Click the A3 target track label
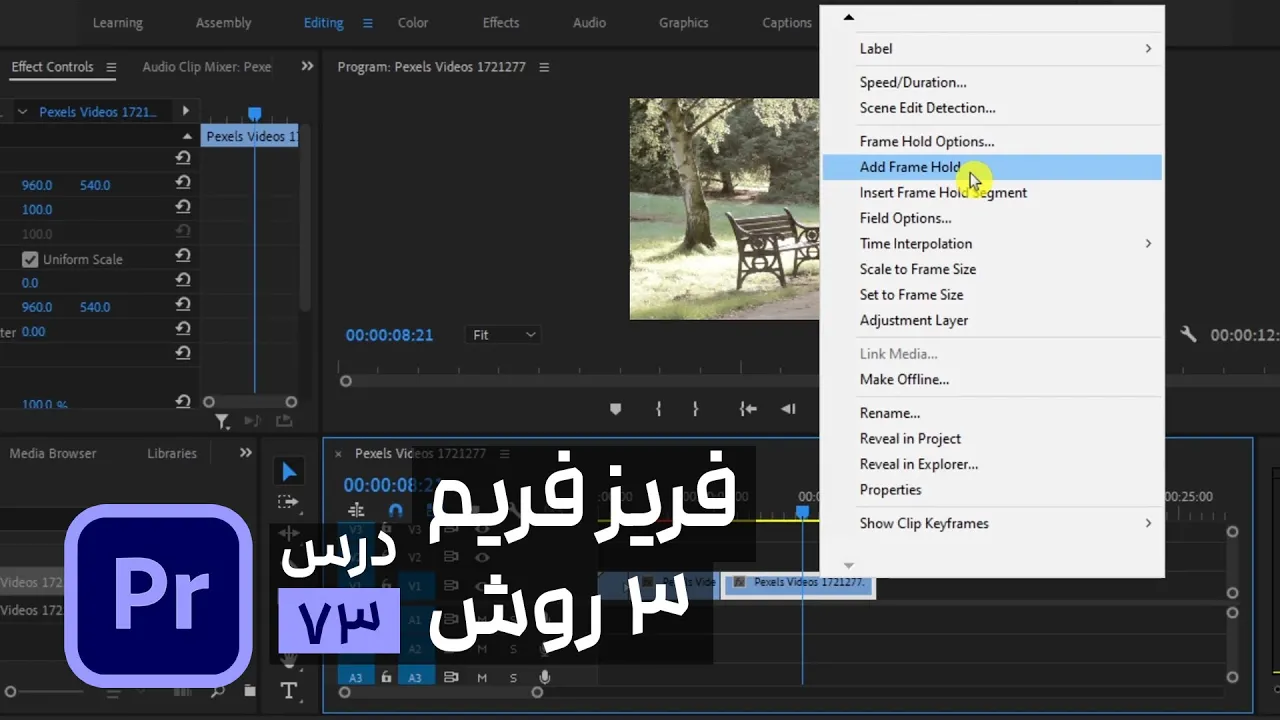 click(416, 677)
